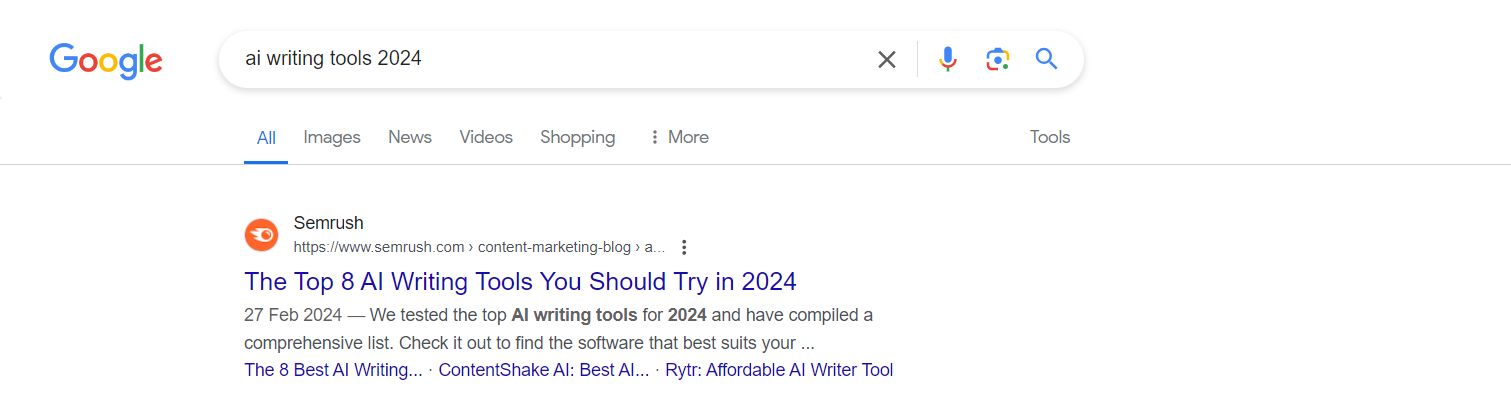Go to the Shopping tab
This screenshot has width=1511, height=408.
(x=578, y=137)
